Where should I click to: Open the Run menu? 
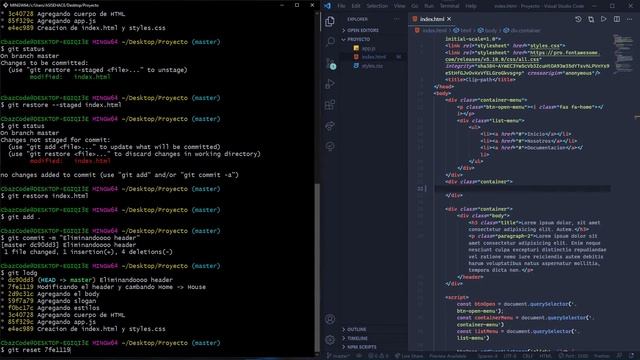coord(429,6)
